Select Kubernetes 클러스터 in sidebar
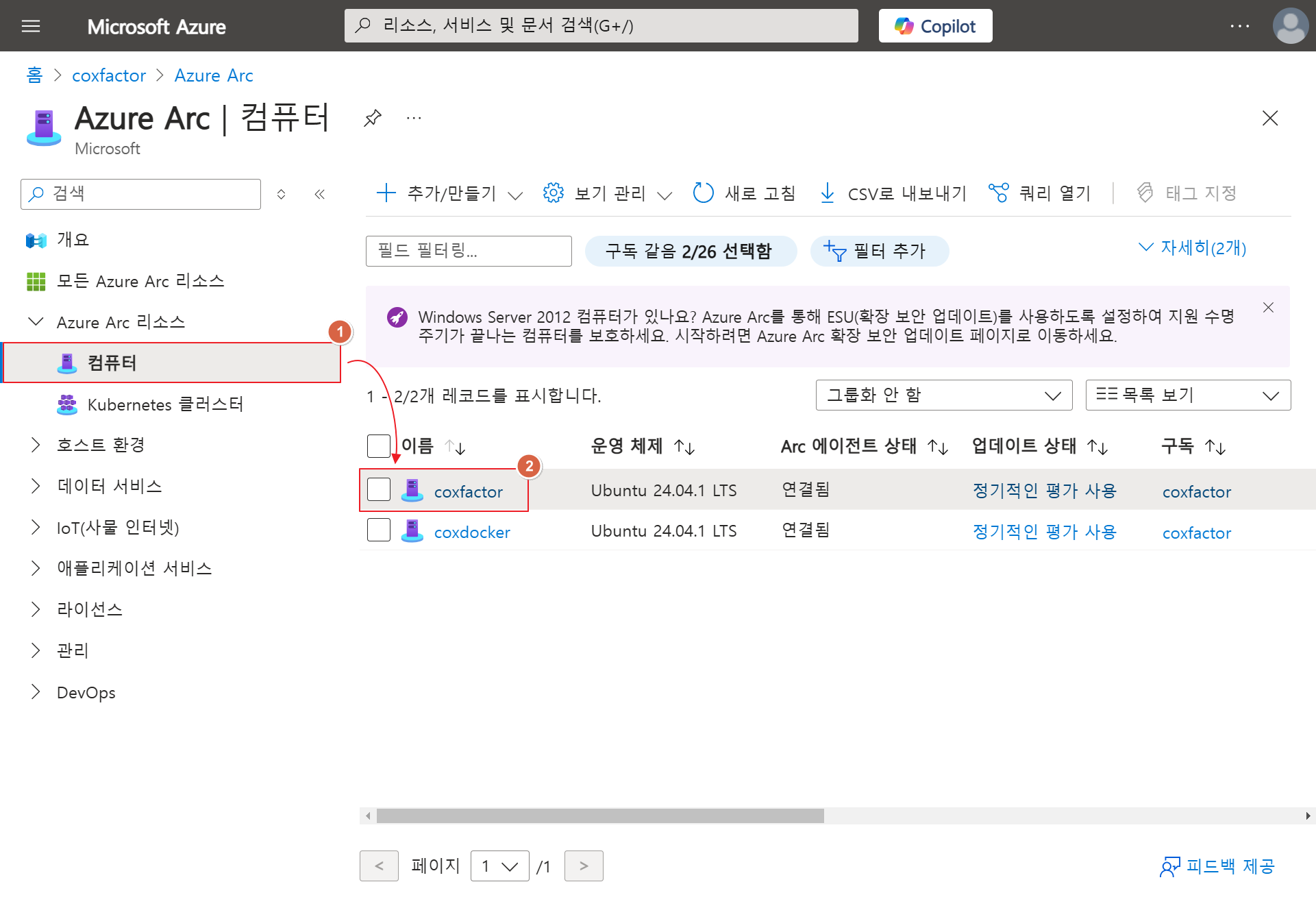This screenshot has height=906, width=1316. tap(164, 404)
